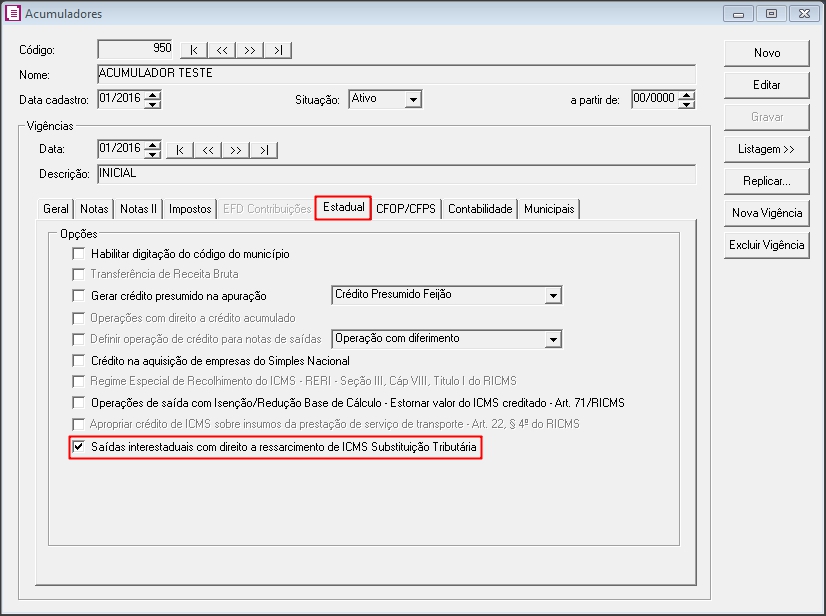Enable Habilitar digitação do código do município
826x616 pixels.
(78, 254)
